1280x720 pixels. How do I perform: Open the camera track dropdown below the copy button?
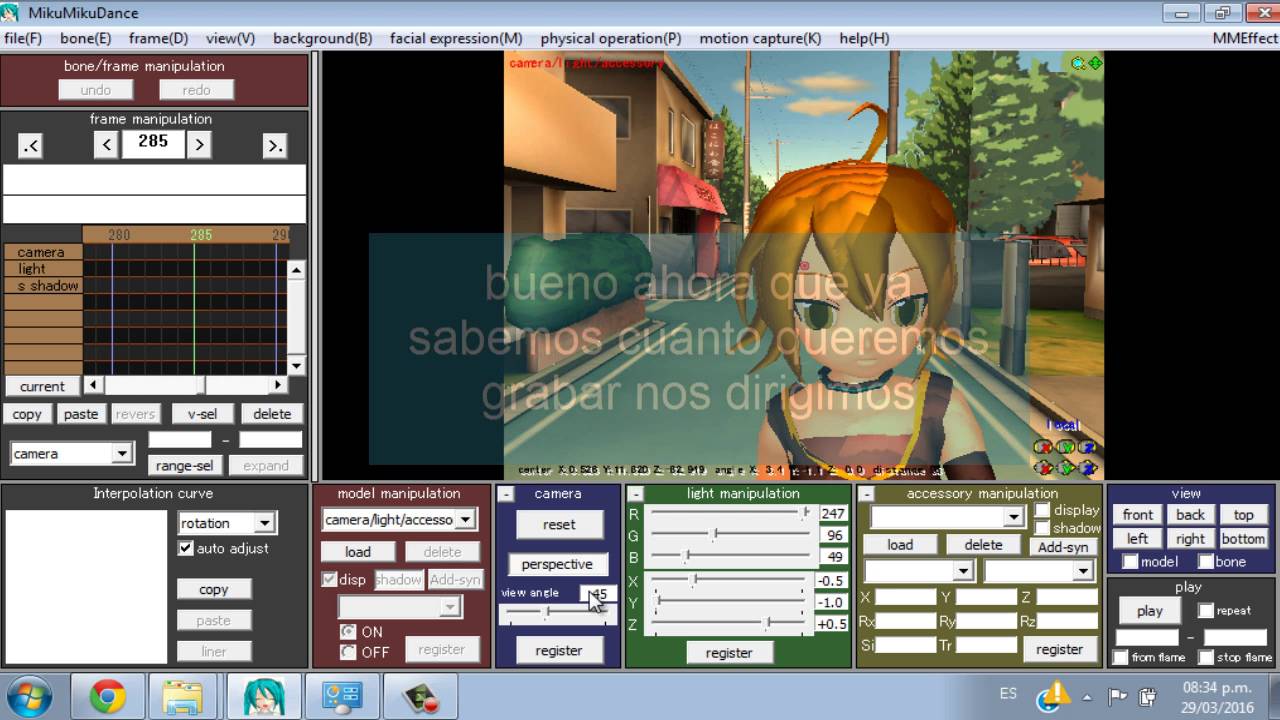click(x=72, y=453)
